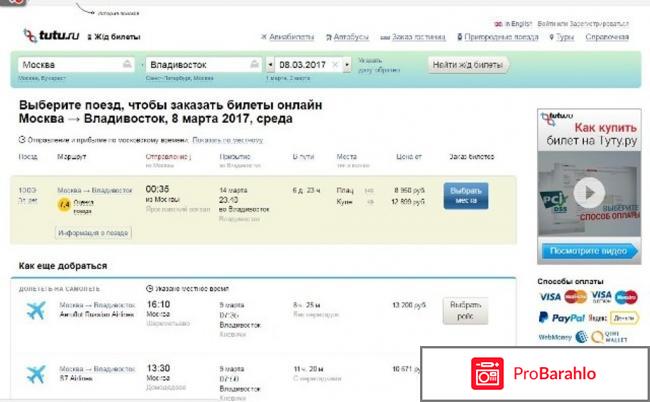Click the destination field with Владивосток
Viewport: 650px width, 402px height.
pos(203,65)
